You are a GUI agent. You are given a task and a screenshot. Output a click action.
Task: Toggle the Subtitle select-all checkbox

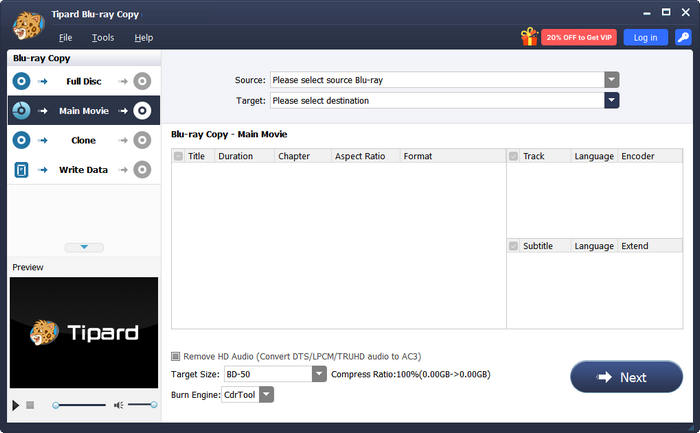coord(513,246)
